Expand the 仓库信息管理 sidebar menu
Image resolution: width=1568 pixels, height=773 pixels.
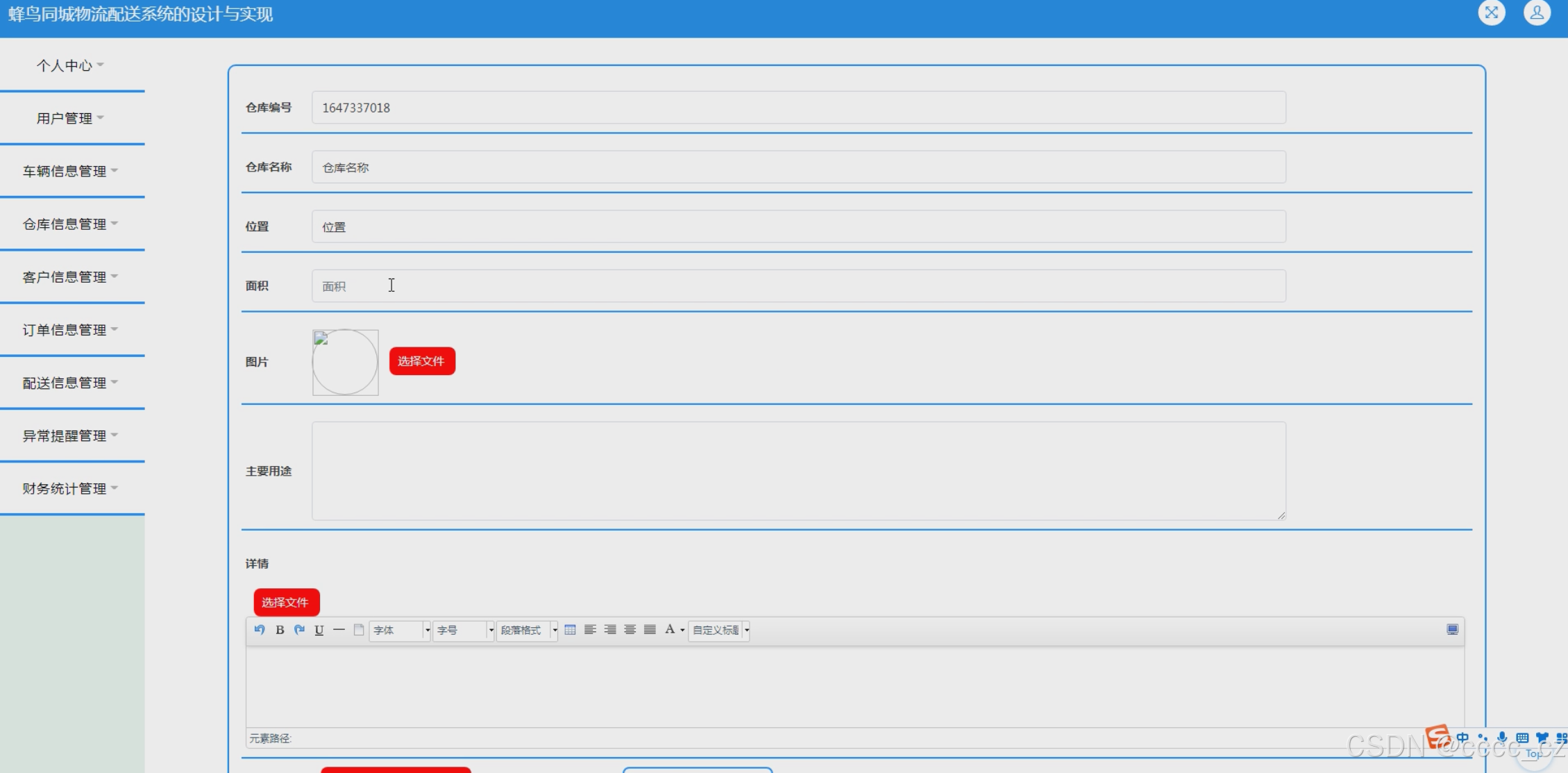pyautogui.click(x=70, y=224)
